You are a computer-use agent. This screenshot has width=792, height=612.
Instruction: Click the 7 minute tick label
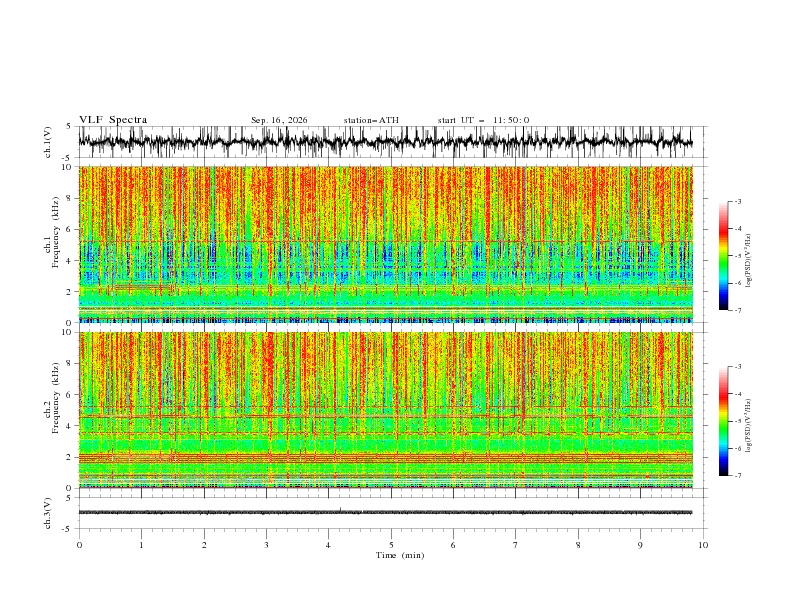tap(516, 545)
